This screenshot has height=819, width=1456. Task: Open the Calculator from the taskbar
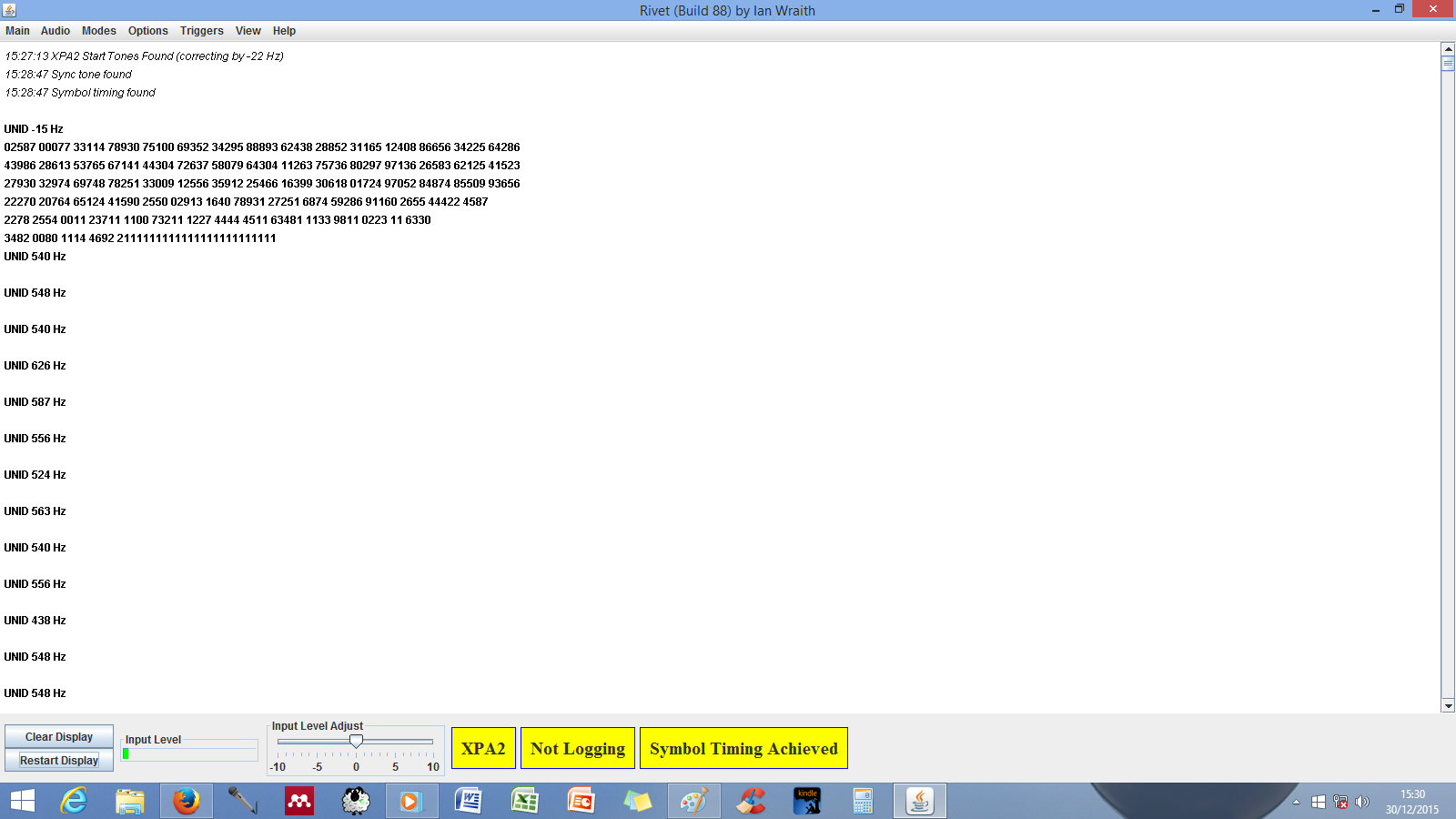pyautogui.click(x=863, y=801)
